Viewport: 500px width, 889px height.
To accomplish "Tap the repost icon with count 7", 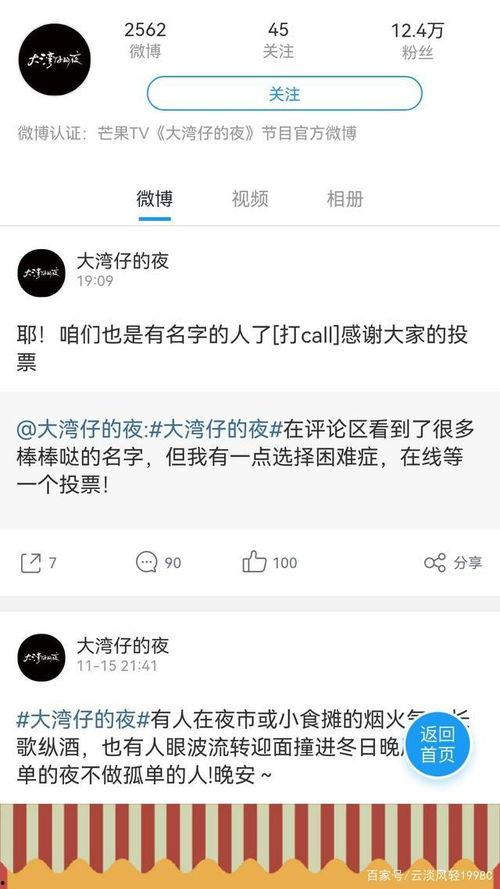I will [x=31, y=563].
